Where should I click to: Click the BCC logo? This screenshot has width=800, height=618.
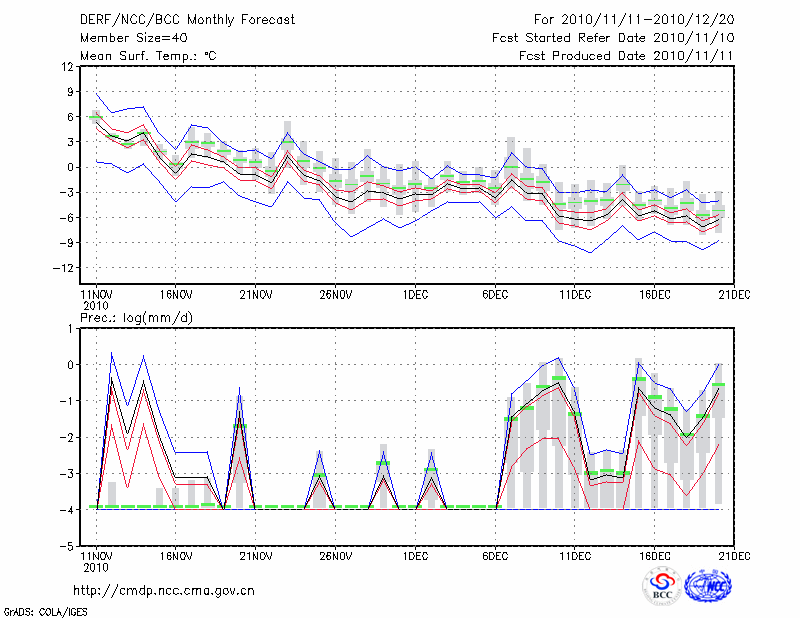pos(661,588)
